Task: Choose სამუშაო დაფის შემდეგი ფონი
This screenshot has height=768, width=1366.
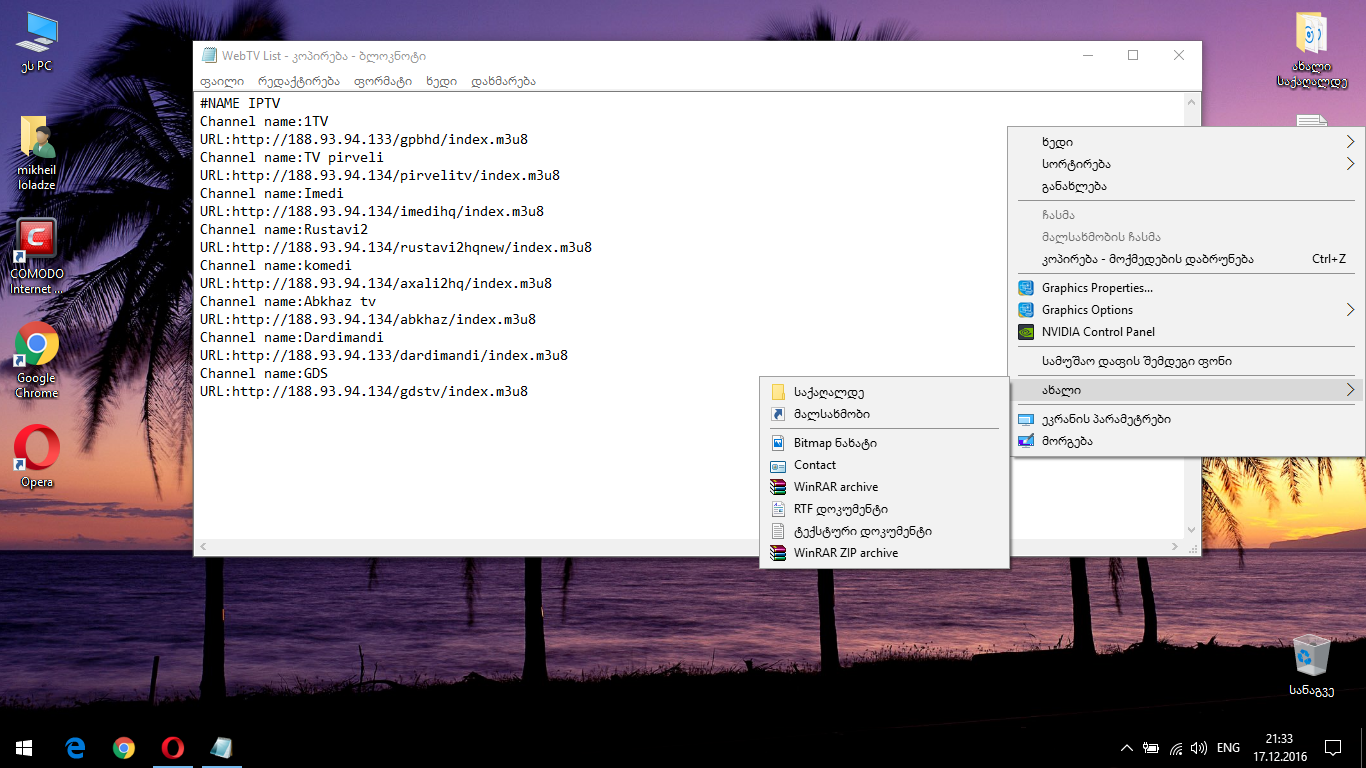Action: click(x=1186, y=361)
